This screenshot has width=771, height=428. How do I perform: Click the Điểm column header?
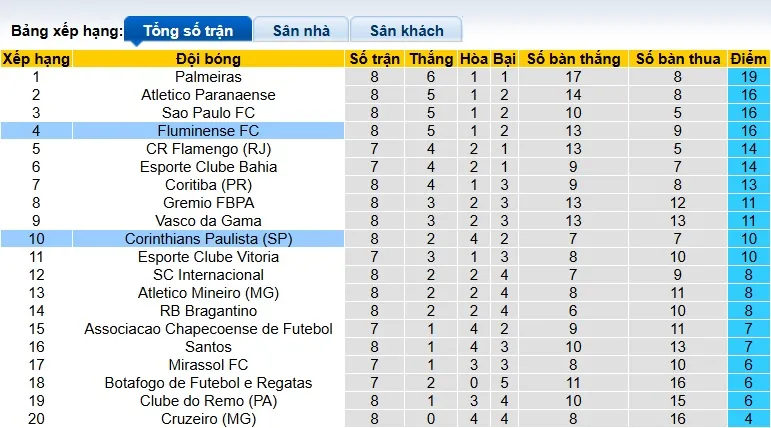click(x=748, y=59)
